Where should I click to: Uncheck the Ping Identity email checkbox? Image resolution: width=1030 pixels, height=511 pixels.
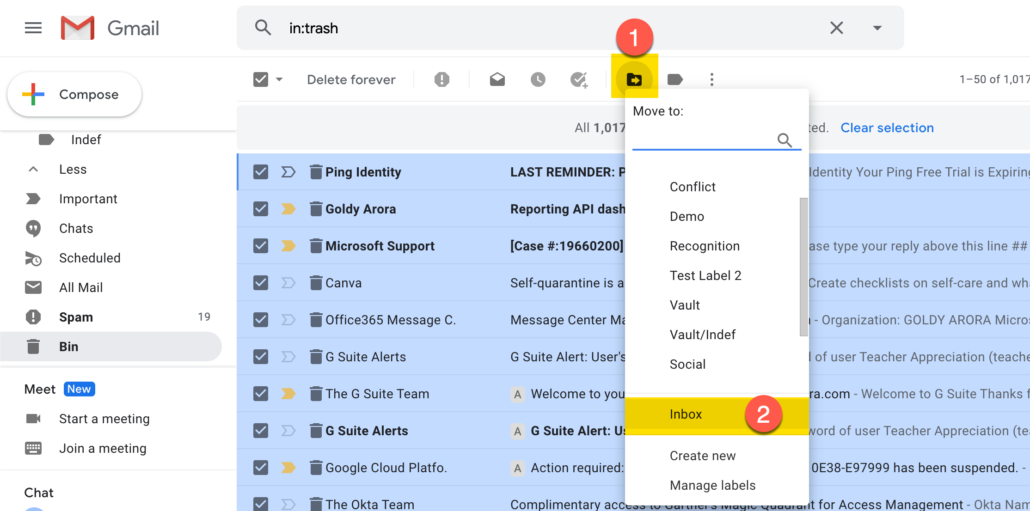pos(261,172)
